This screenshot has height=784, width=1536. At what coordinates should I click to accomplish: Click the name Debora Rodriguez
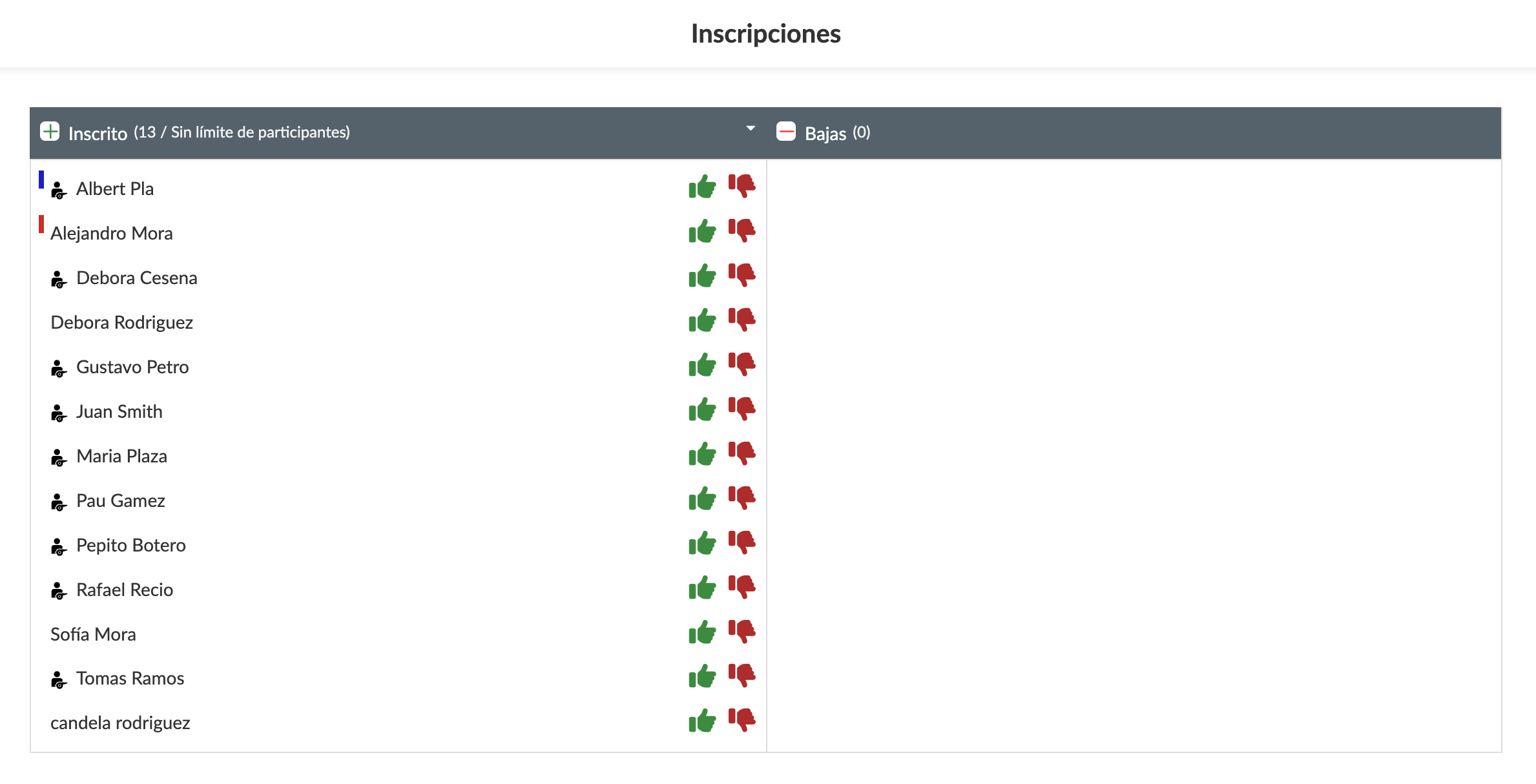121,322
